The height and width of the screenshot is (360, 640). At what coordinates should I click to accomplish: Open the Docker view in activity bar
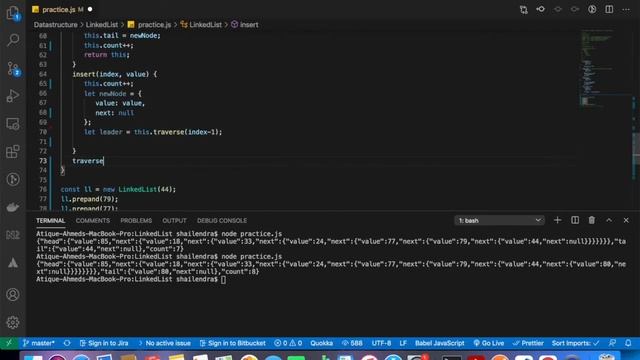click(13, 207)
